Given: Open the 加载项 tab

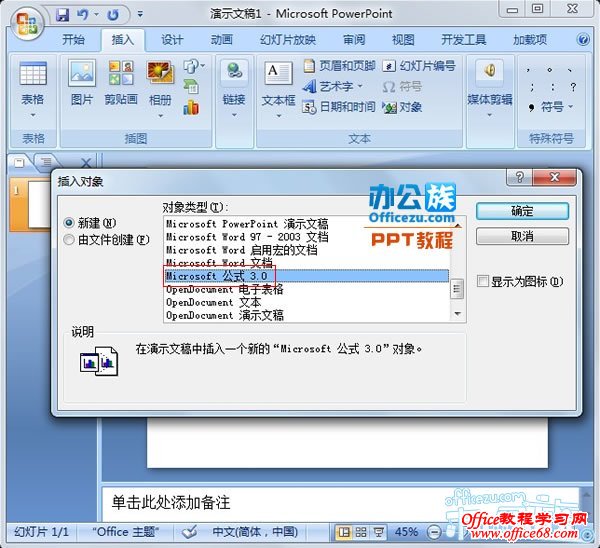Looking at the screenshot, I should (x=530, y=40).
